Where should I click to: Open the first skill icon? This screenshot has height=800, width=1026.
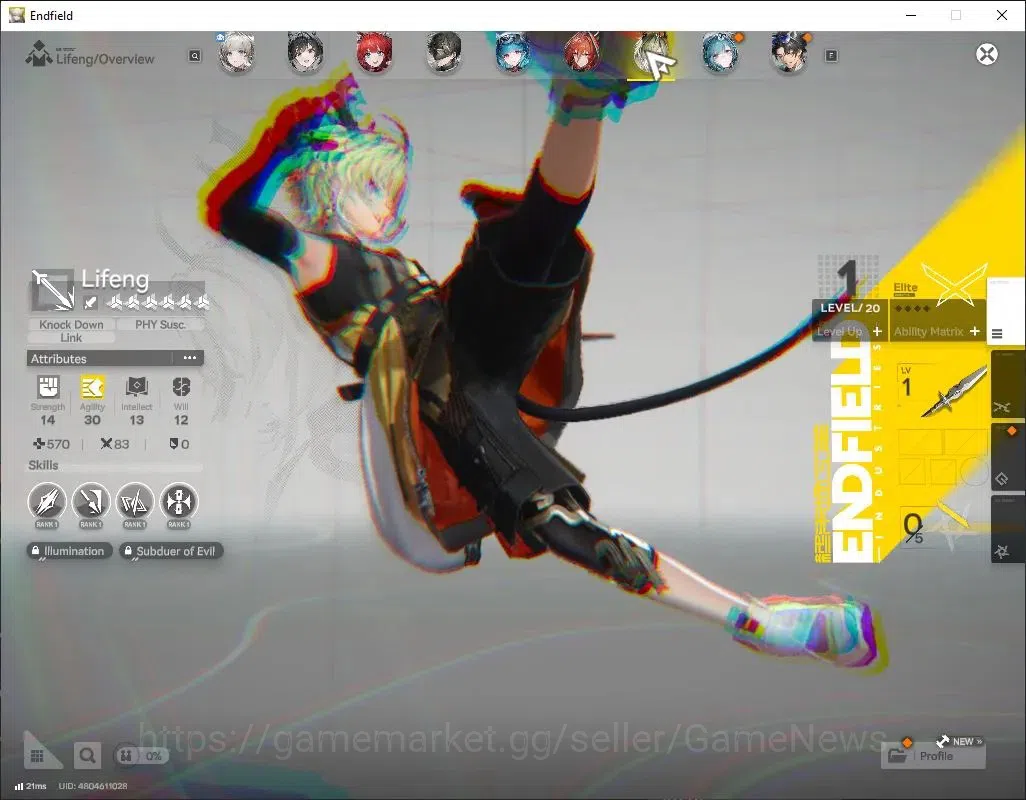[x=47, y=502]
